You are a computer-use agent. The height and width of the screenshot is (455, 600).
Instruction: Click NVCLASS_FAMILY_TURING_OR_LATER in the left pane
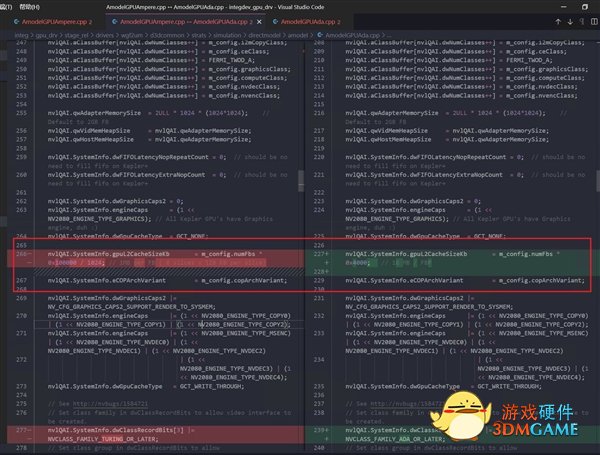102,439
